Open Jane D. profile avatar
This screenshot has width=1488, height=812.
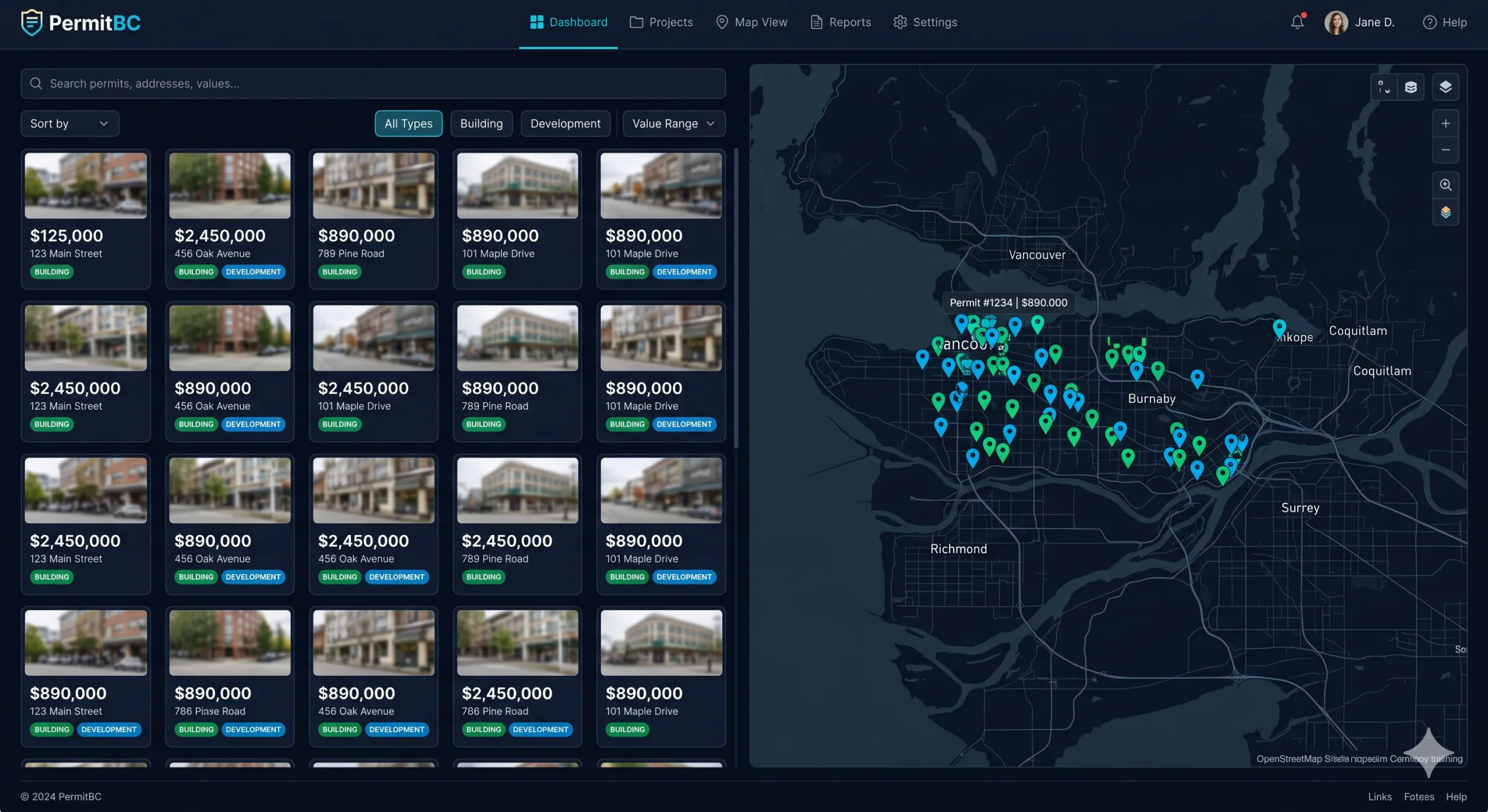[x=1336, y=22]
